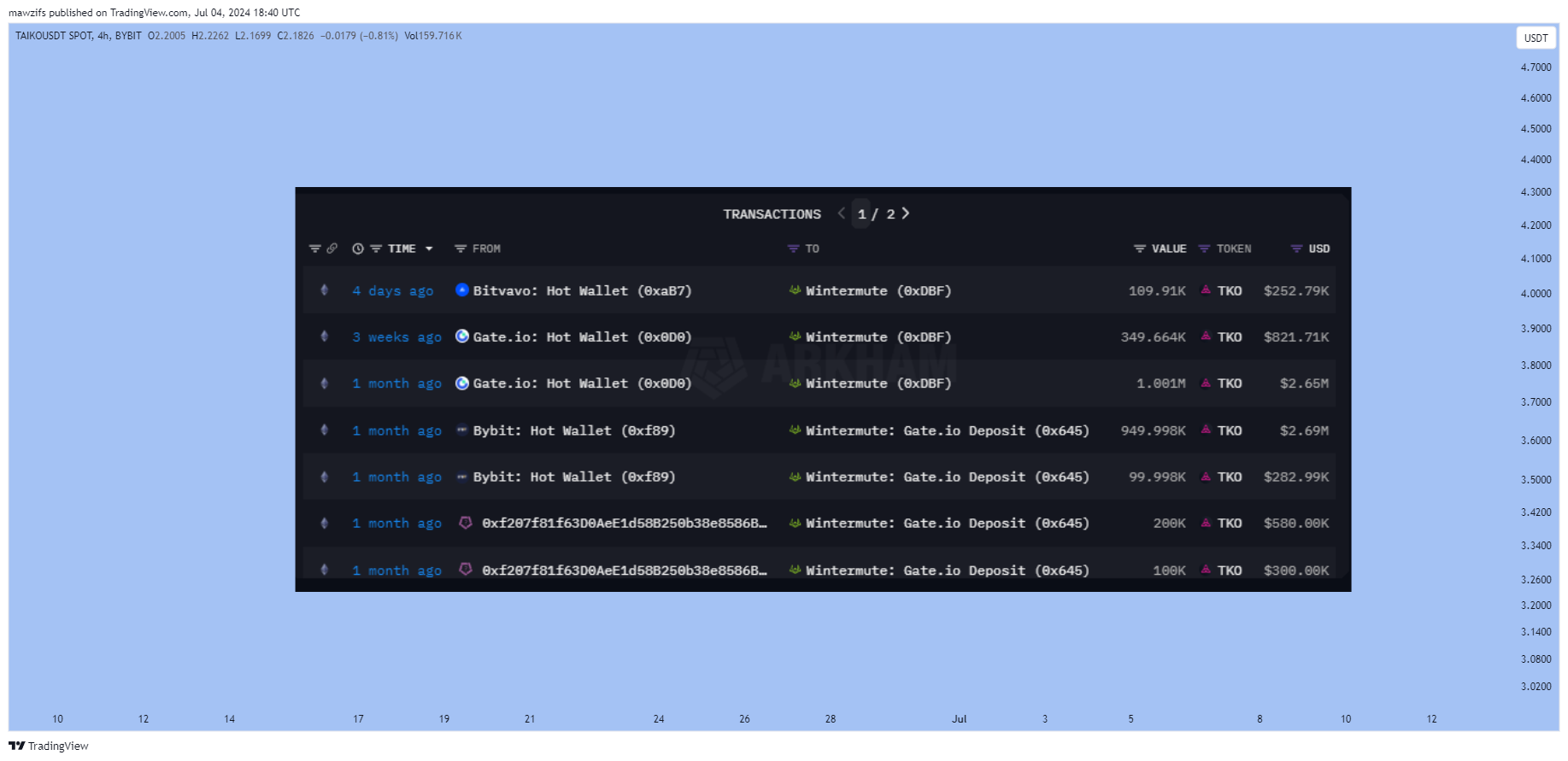Open 'Bitvavo: Hot Wallet (0xaB7)' sender

click(583, 291)
